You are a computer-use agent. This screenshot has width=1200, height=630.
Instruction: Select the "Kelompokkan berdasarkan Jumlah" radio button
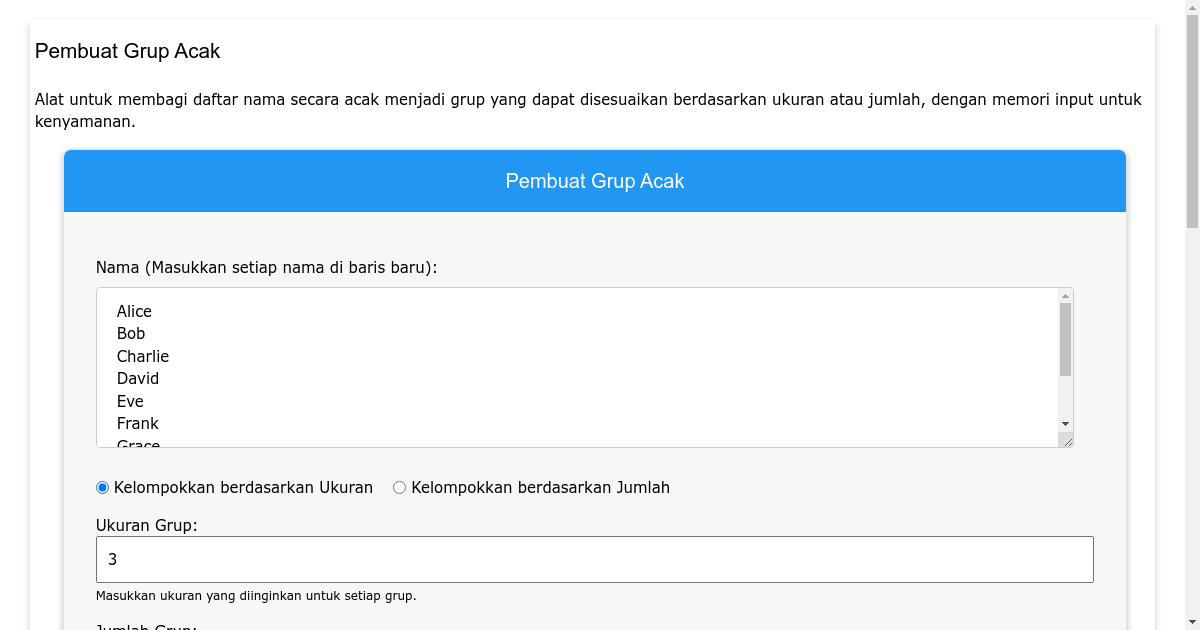pyautogui.click(x=399, y=487)
